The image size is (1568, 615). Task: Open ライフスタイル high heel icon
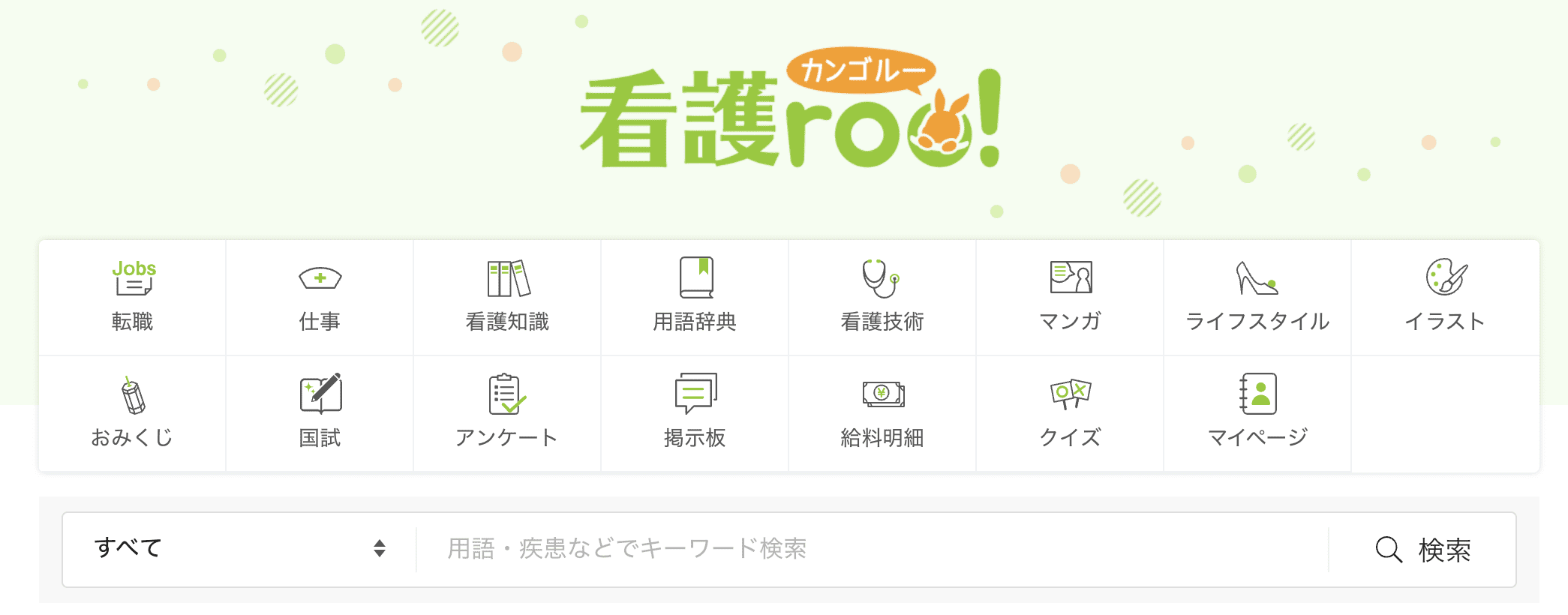(x=1257, y=277)
